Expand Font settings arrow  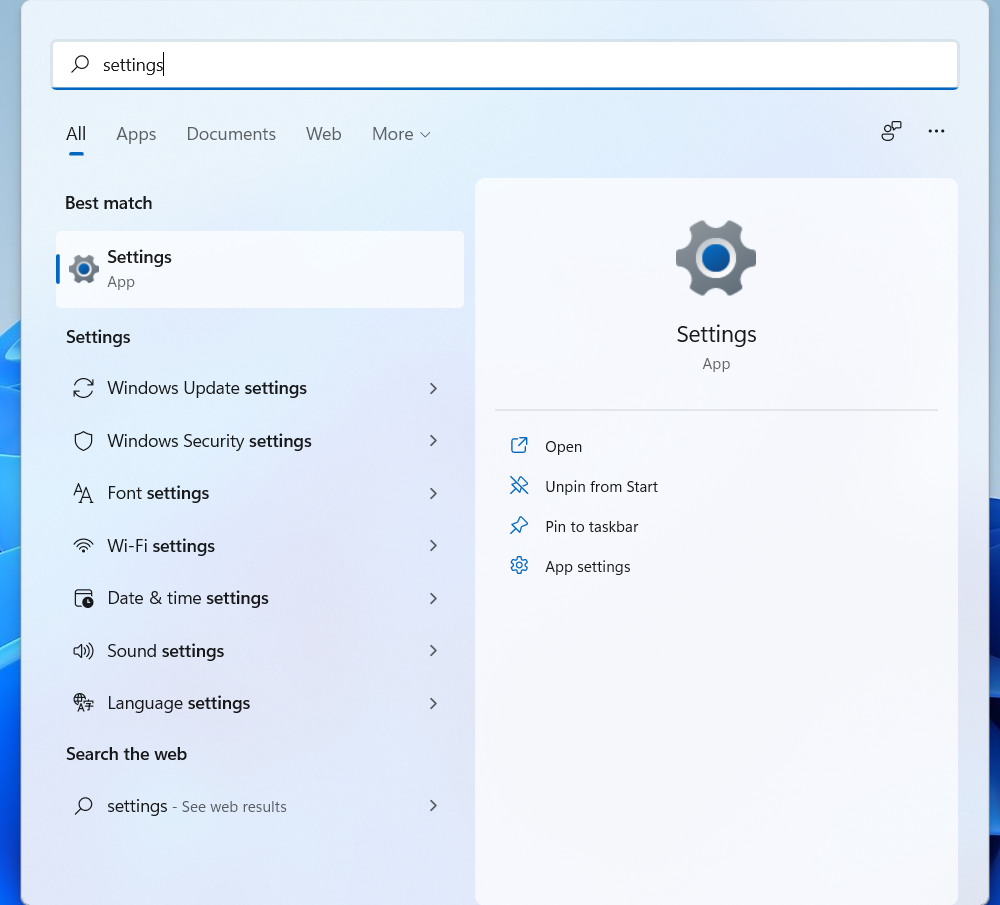coord(433,493)
